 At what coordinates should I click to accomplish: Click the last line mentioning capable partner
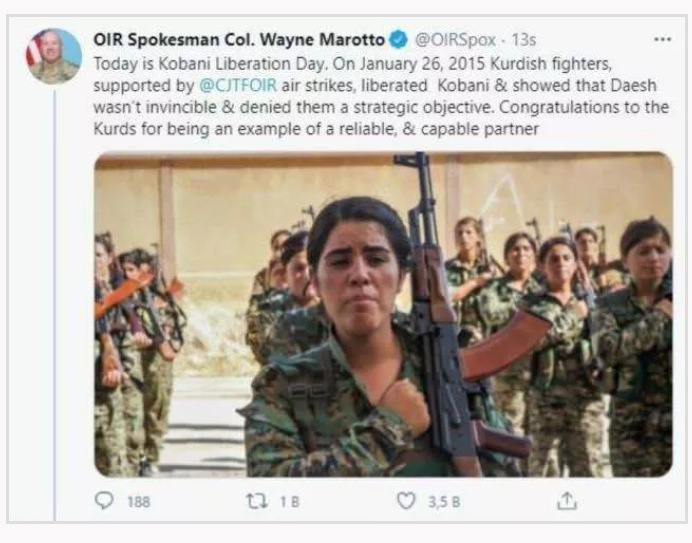click(x=316, y=129)
